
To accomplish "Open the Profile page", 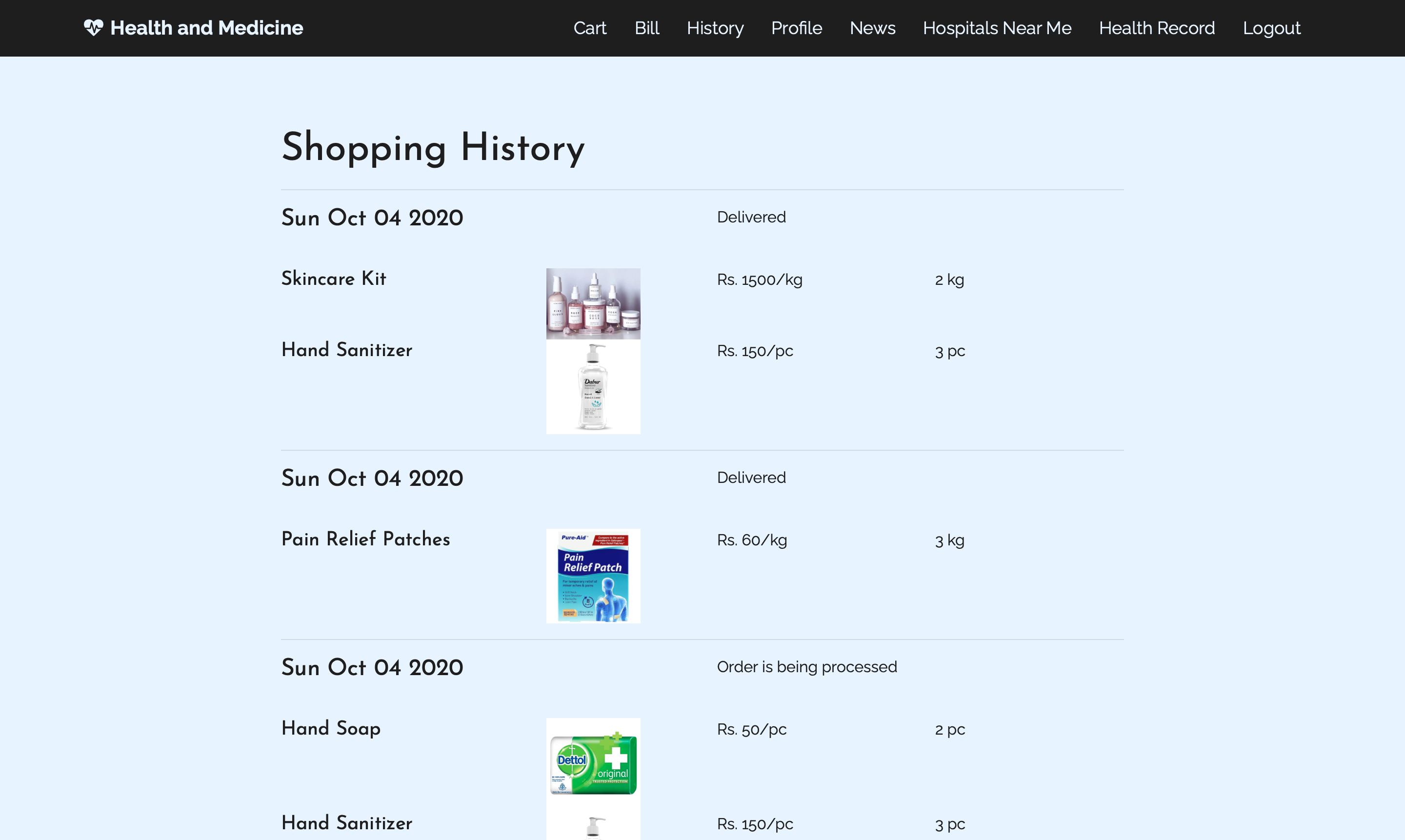I will (796, 28).
